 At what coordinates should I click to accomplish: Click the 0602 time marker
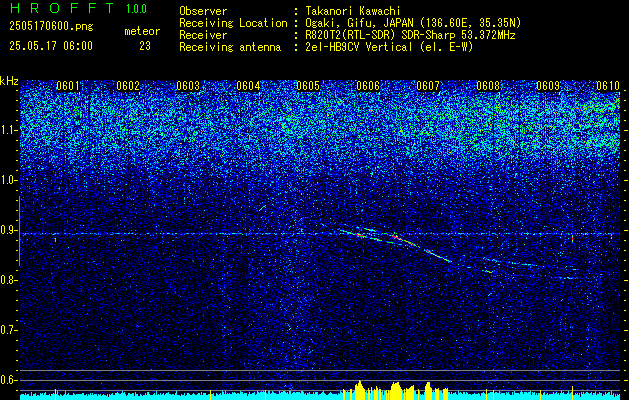coord(128,86)
